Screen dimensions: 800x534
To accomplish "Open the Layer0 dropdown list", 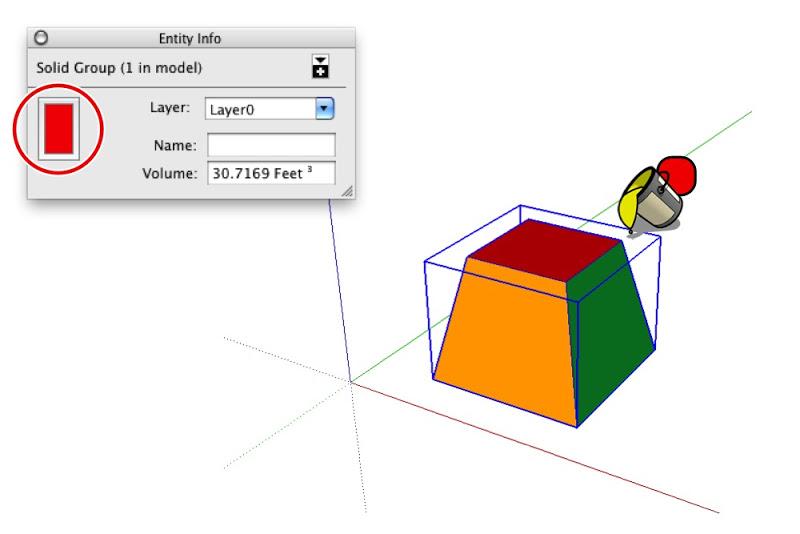I will [x=269, y=109].
